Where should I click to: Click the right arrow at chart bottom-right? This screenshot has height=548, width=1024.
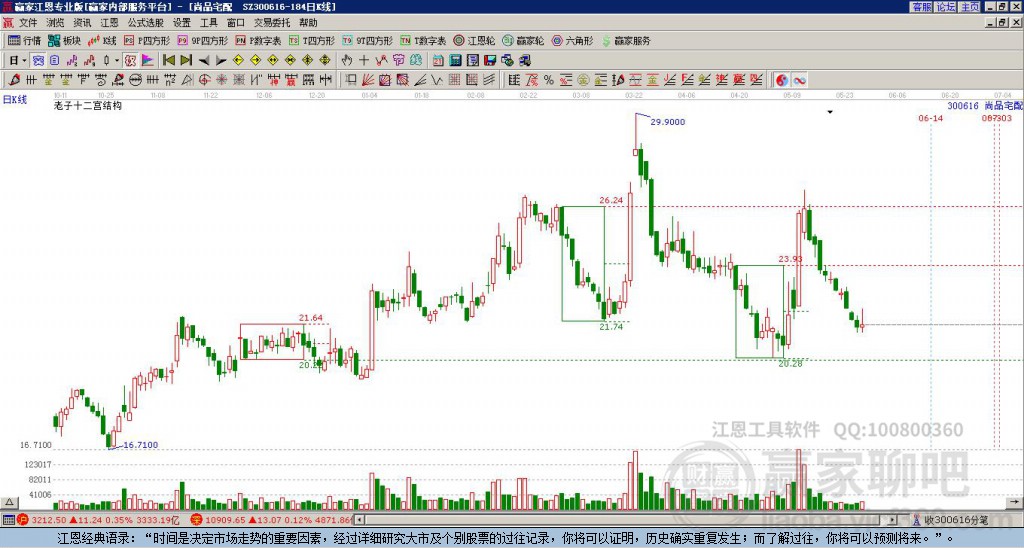click(1014, 502)
